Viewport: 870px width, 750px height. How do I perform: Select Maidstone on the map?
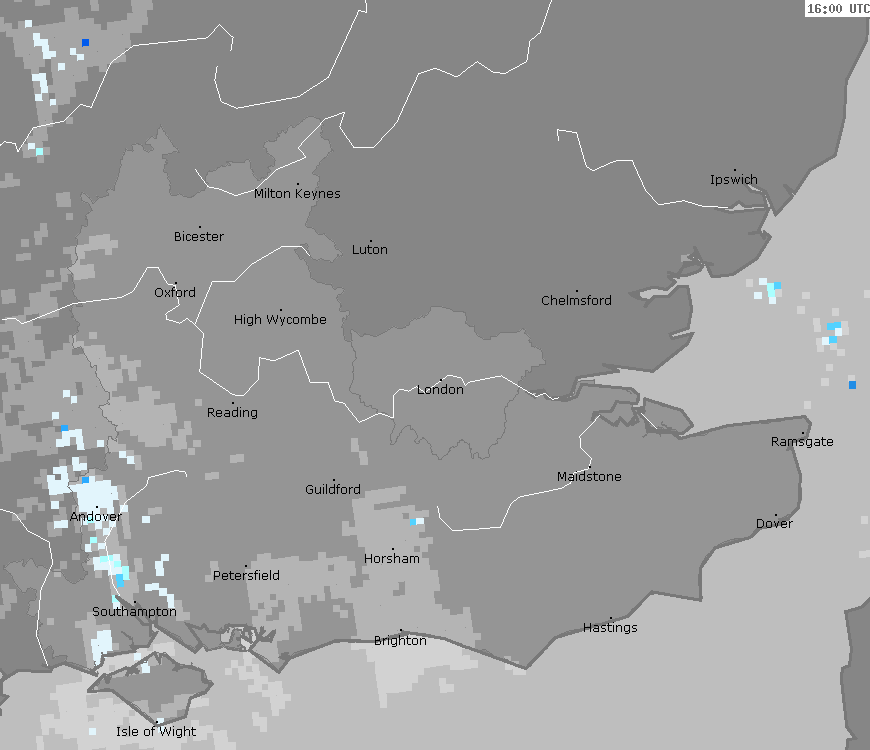(589, 476)
